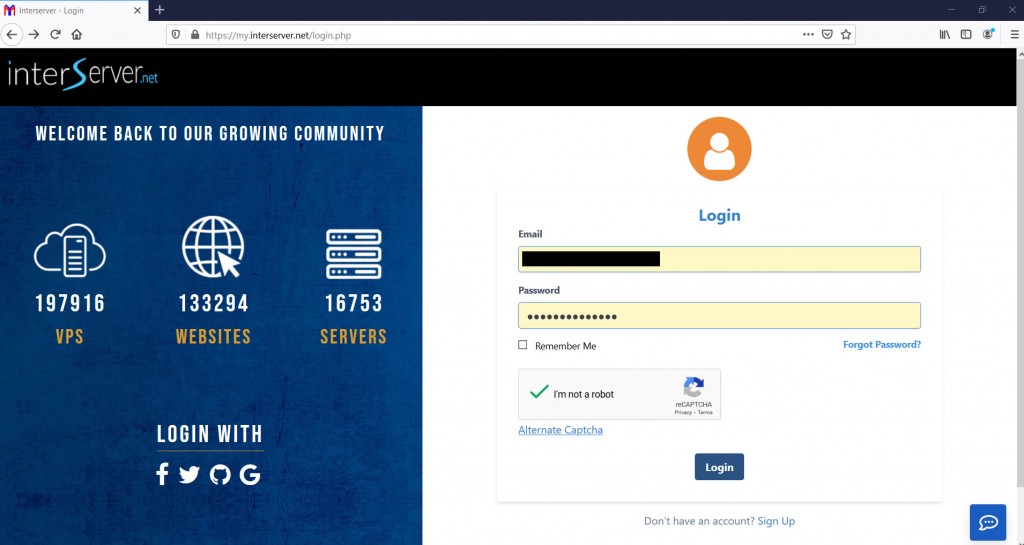The image size is (1024, 545).
Task: Select the Interserver - Login tab
Action: [74, 10]
